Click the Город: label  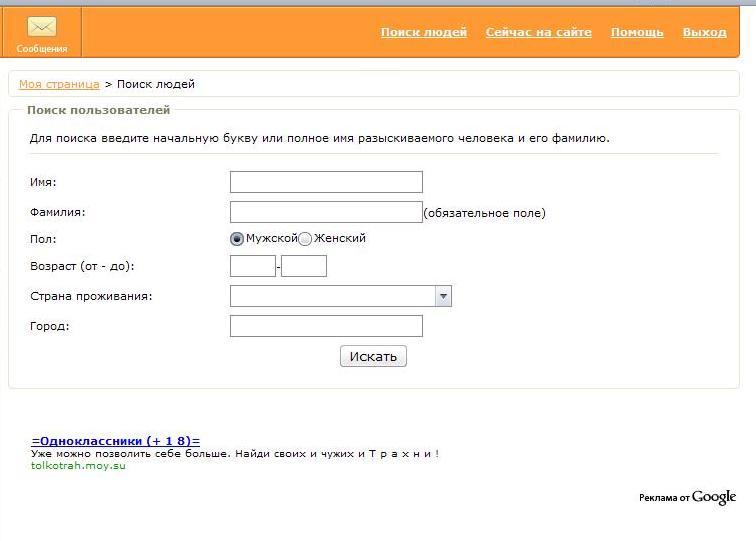click(50, 326)
